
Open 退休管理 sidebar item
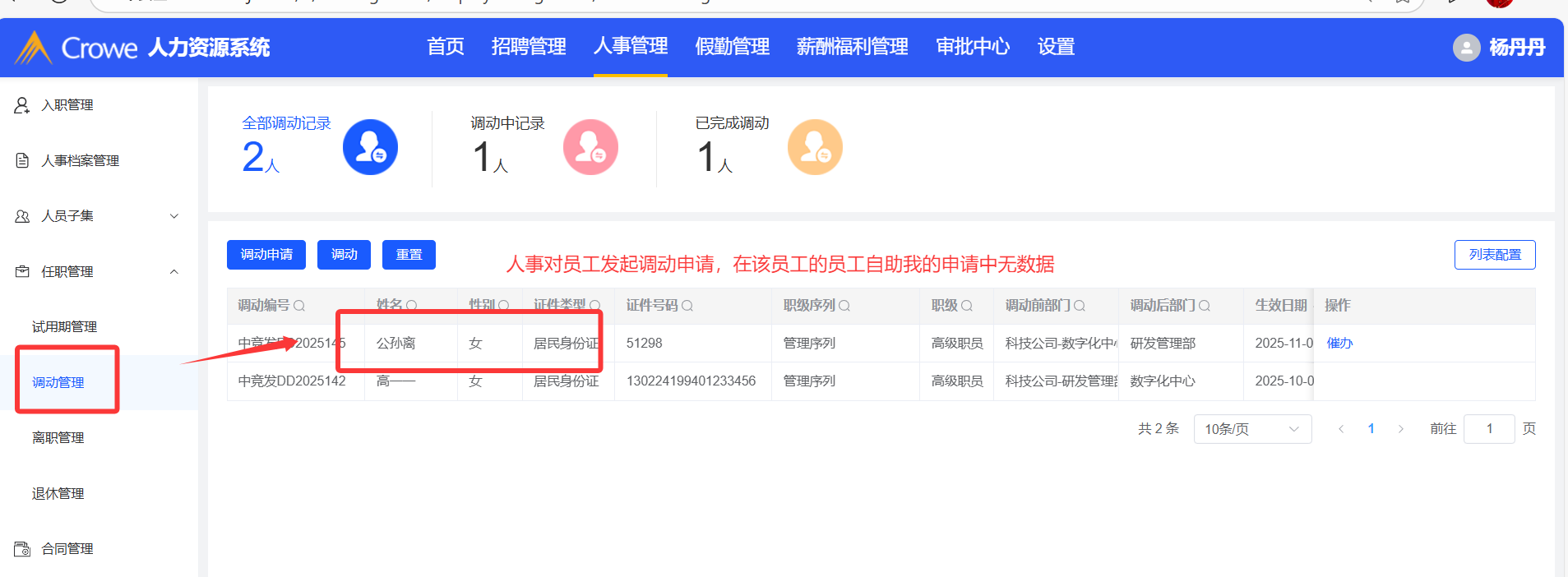58,493
